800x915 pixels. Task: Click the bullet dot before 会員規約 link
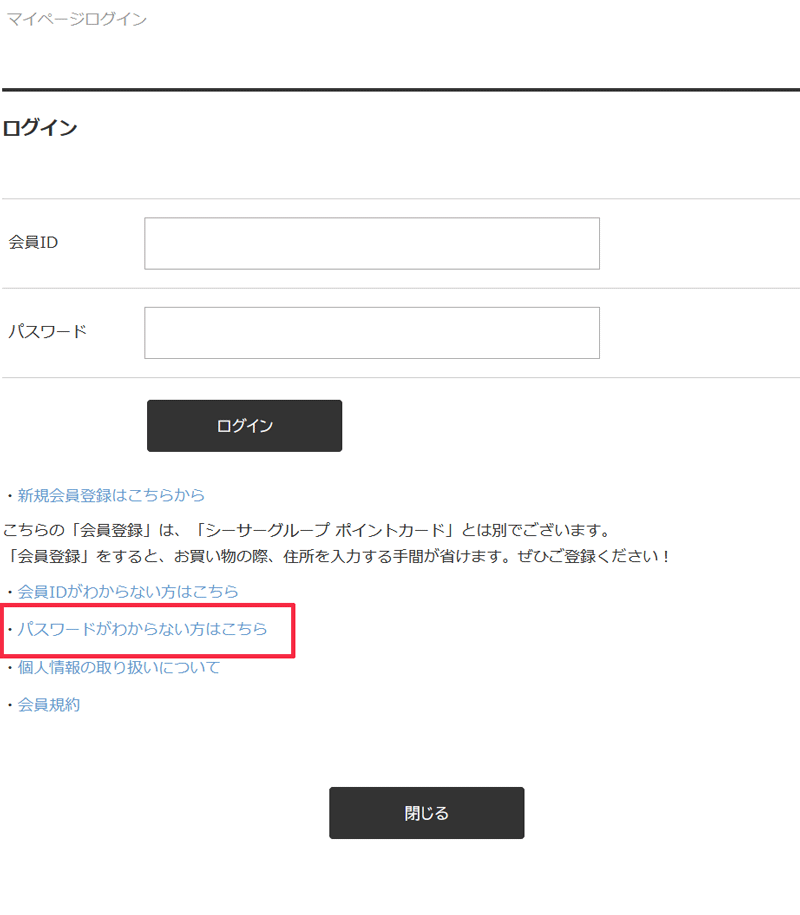coord(10,706)
